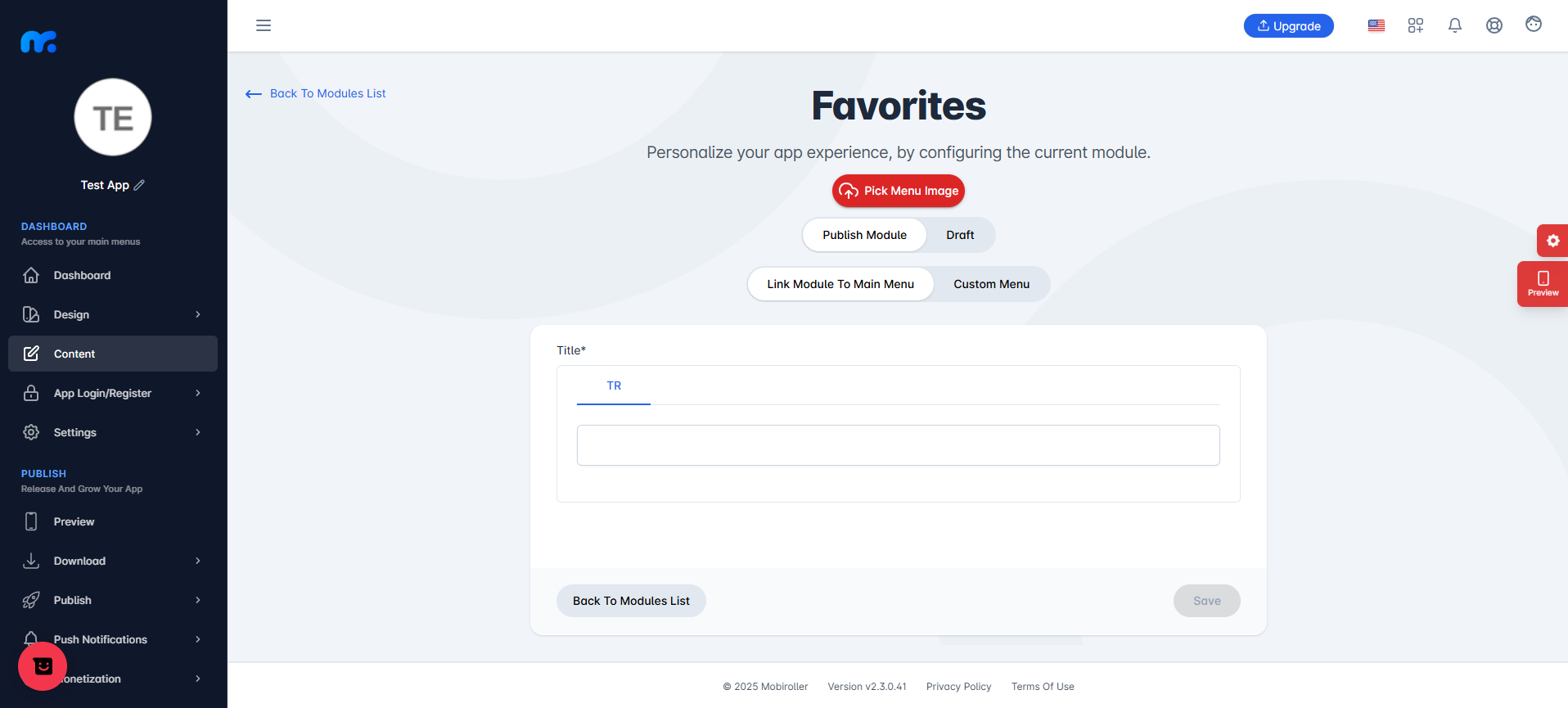Expand the Design sidebar submenu
This screenshot has width=1568, height=708.
coord(113,314)
